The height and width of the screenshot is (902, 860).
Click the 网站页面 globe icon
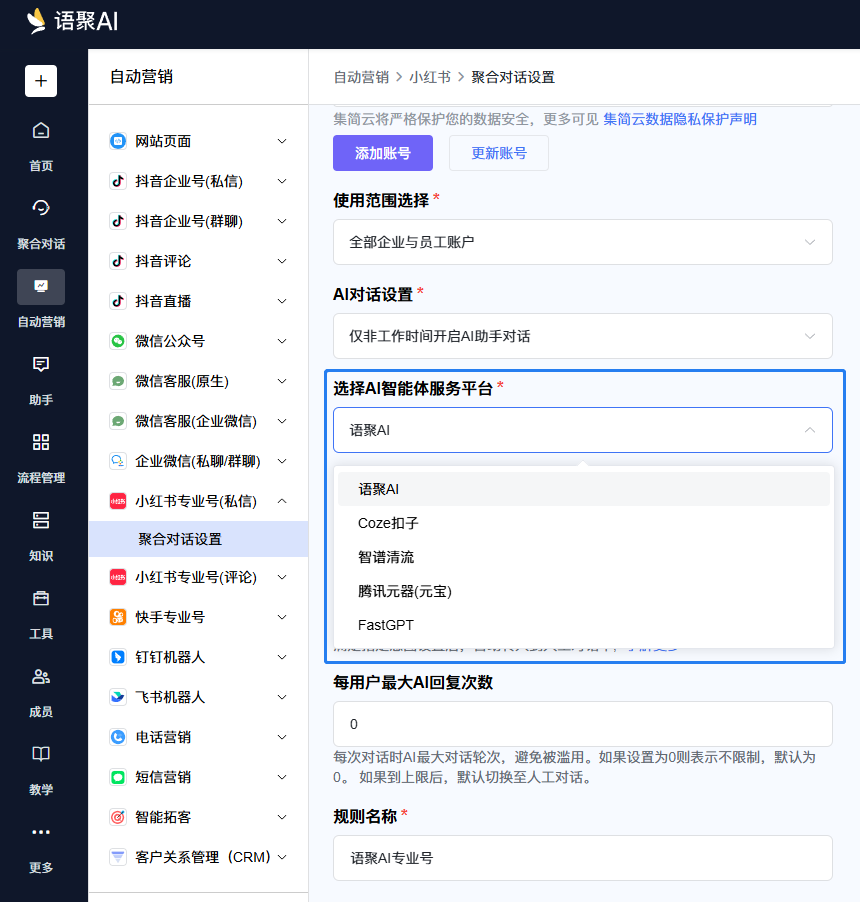(x=118, y=141)
